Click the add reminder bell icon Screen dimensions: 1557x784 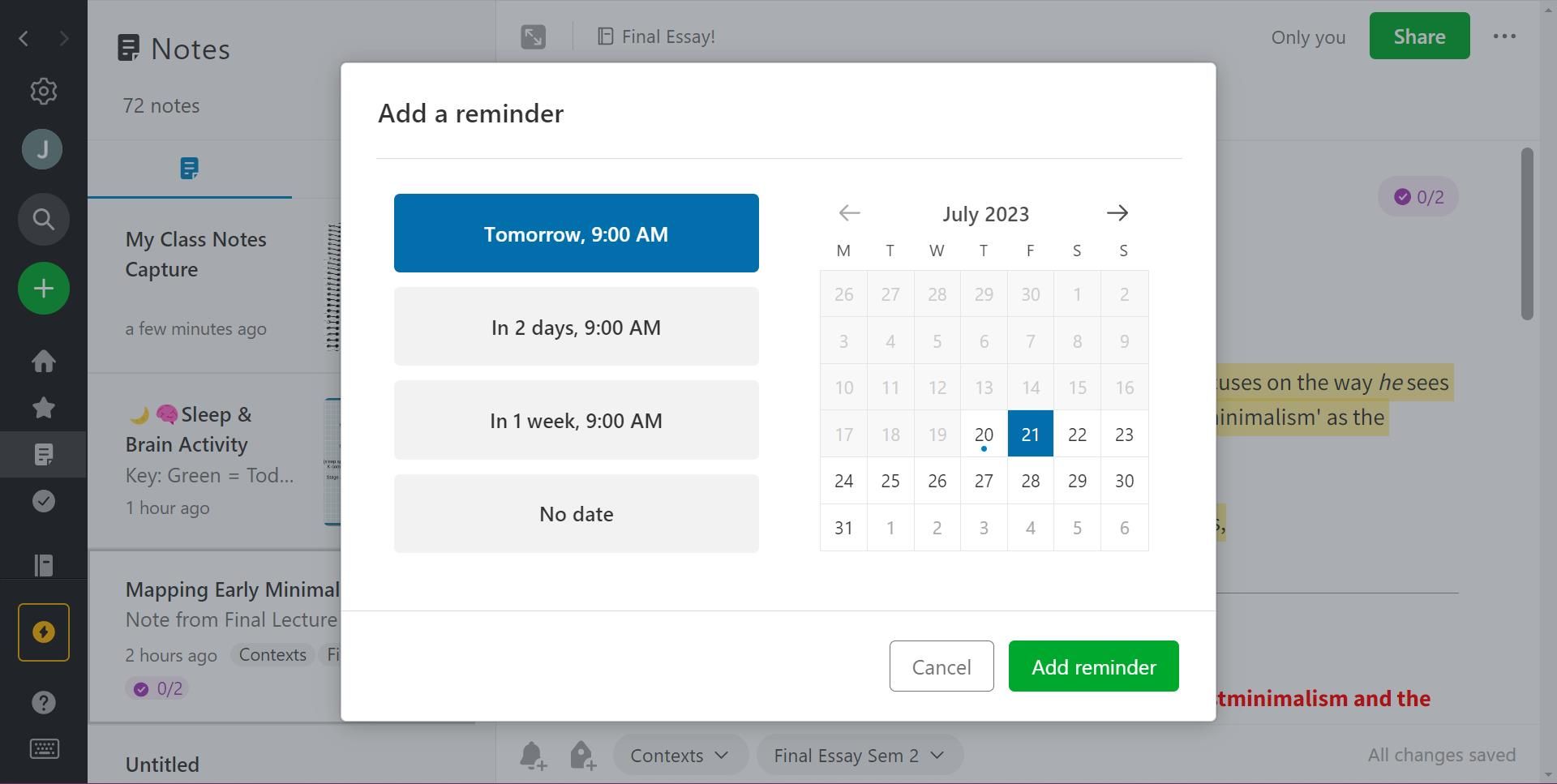coord(533,756)
